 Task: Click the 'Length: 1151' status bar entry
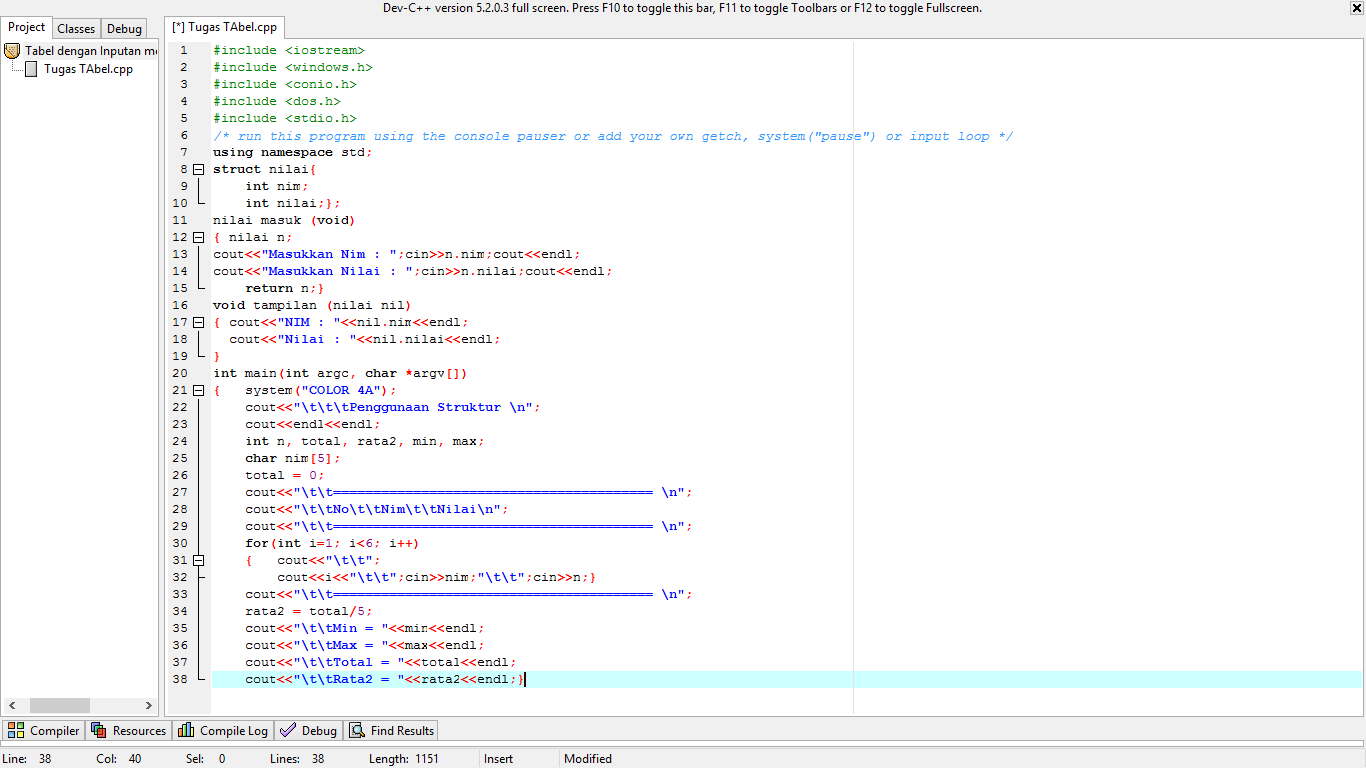pos(404,759)
